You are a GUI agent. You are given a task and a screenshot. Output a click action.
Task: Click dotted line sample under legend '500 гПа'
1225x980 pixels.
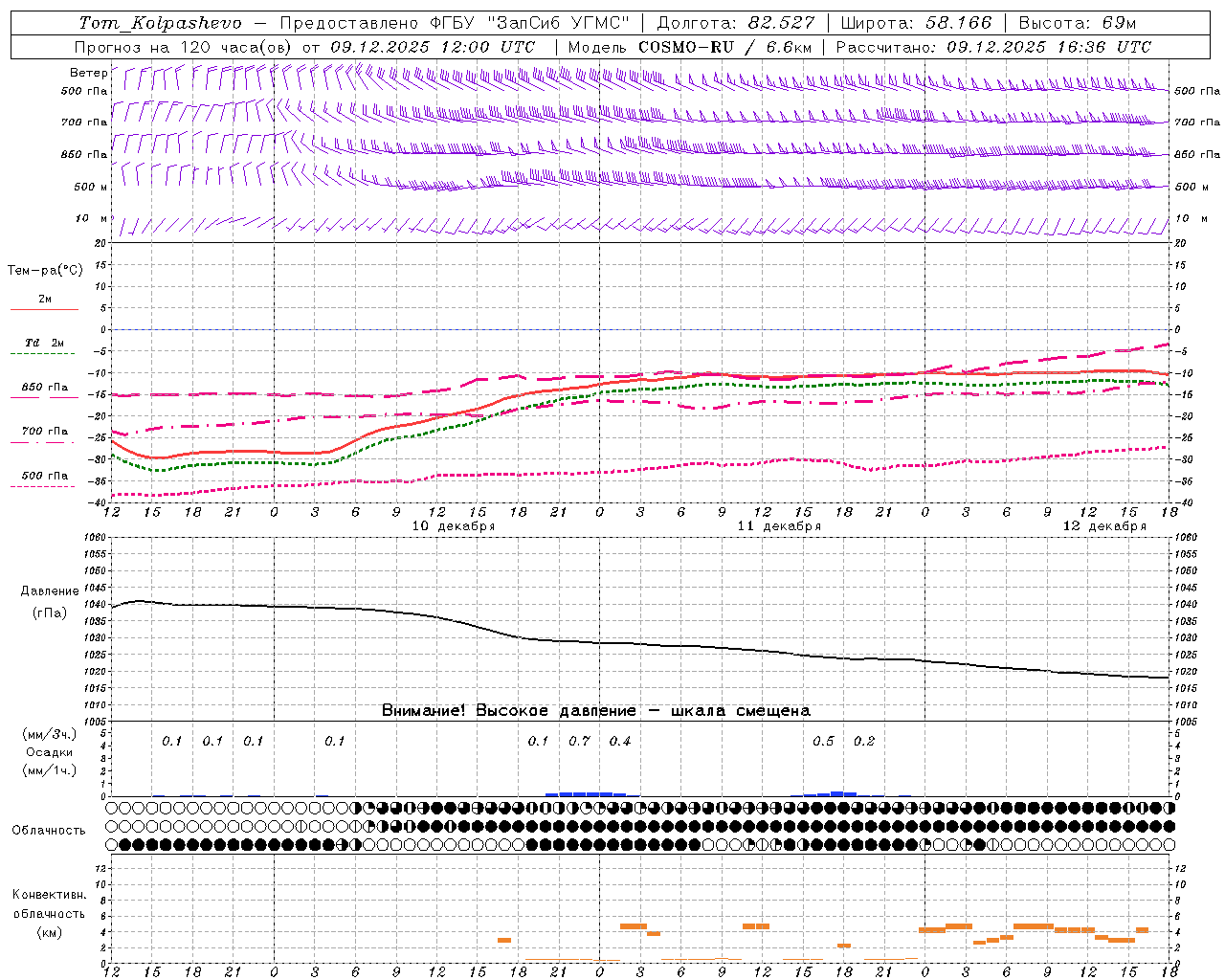[44, 486]
